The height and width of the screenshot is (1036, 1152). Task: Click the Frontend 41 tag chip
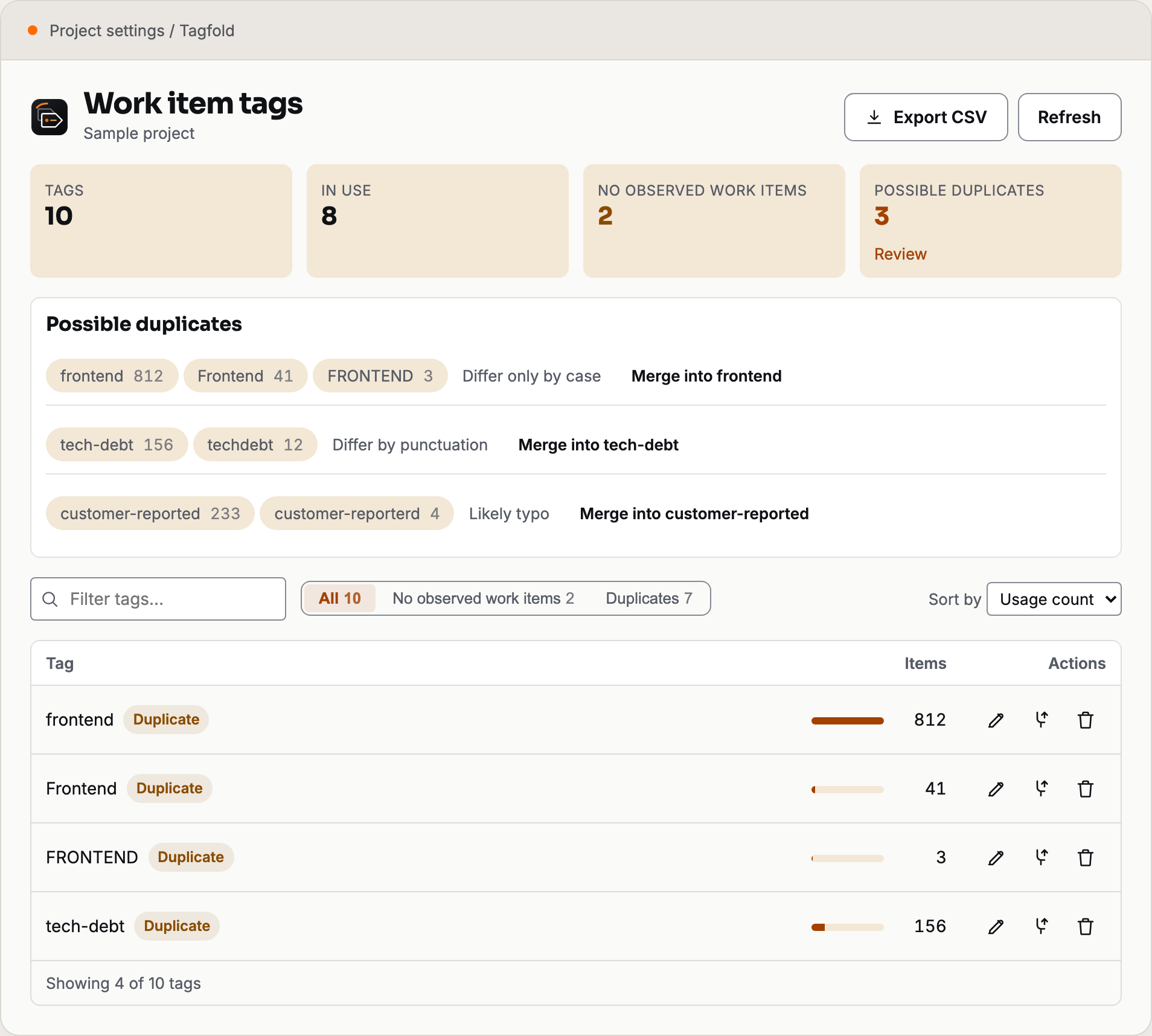(245, 376)
